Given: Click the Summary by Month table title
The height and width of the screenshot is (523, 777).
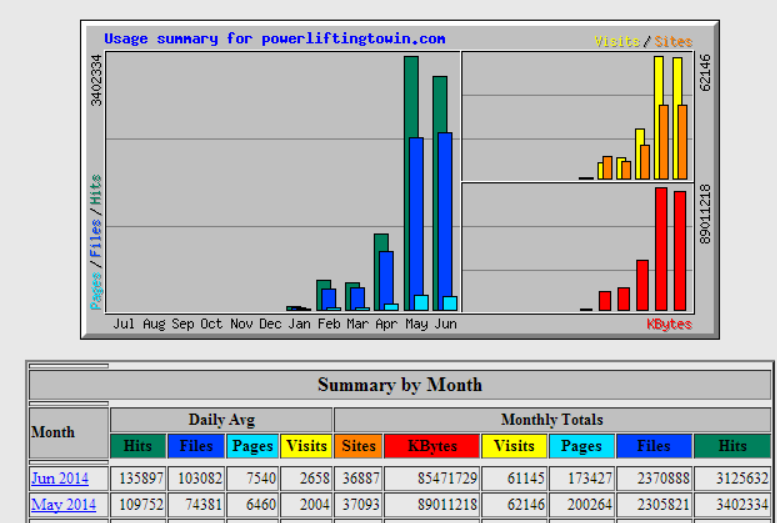Looking at the screenshot, I should pos(400,385).
